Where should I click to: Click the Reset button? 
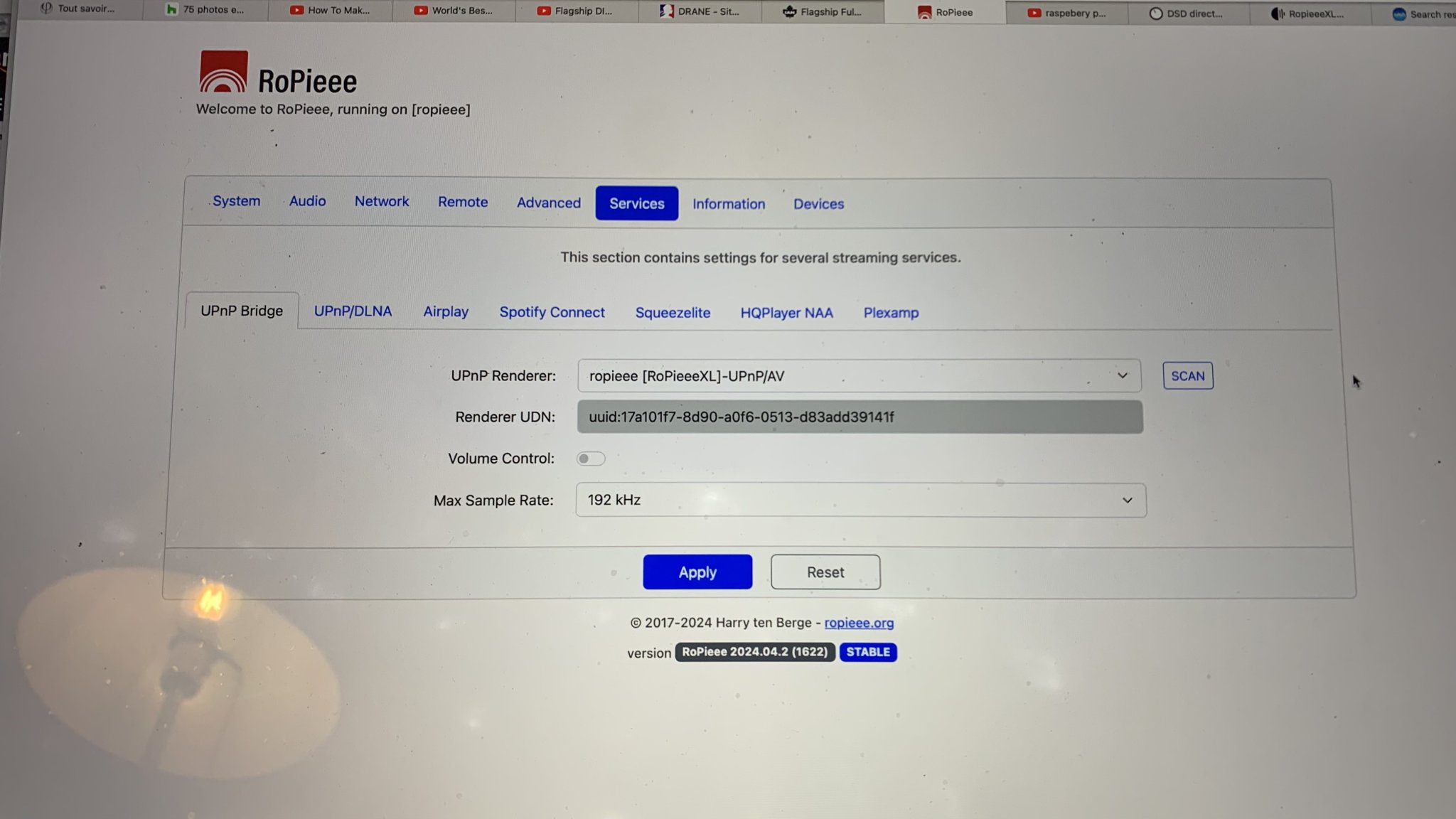coord(825,572)
